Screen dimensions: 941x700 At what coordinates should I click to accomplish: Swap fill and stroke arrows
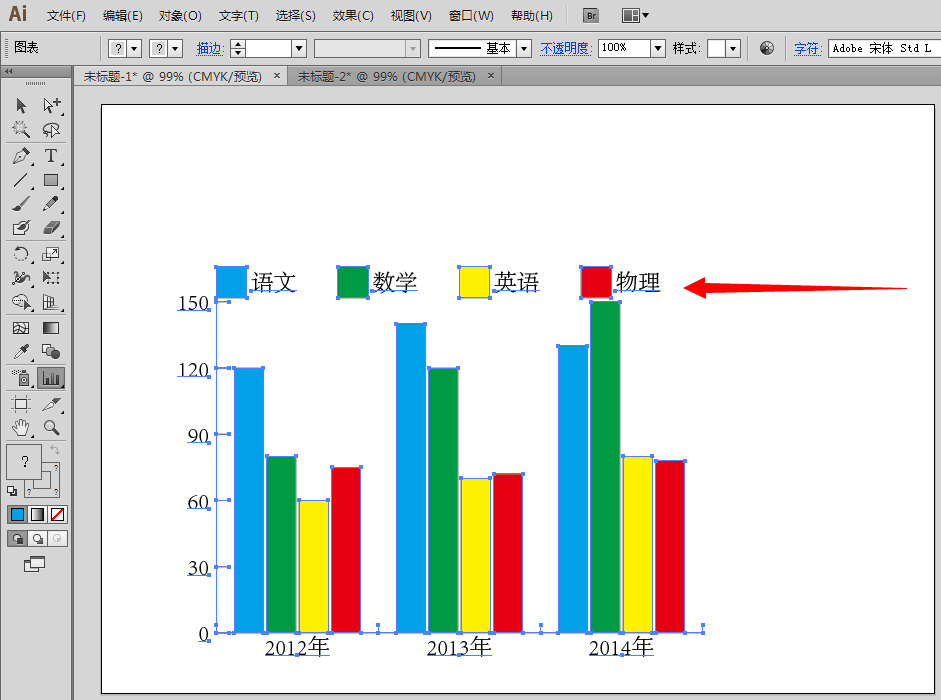(55, 450)
